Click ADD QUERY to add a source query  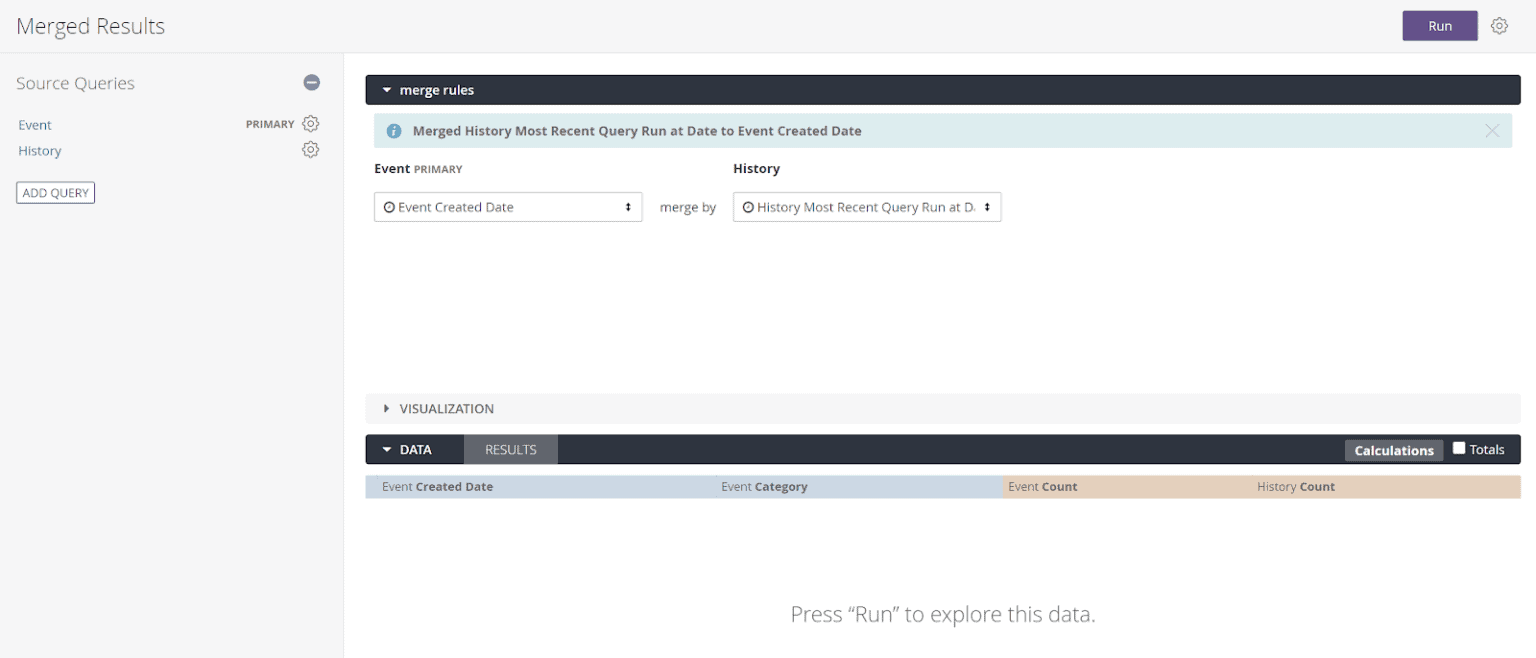(55, 192)
